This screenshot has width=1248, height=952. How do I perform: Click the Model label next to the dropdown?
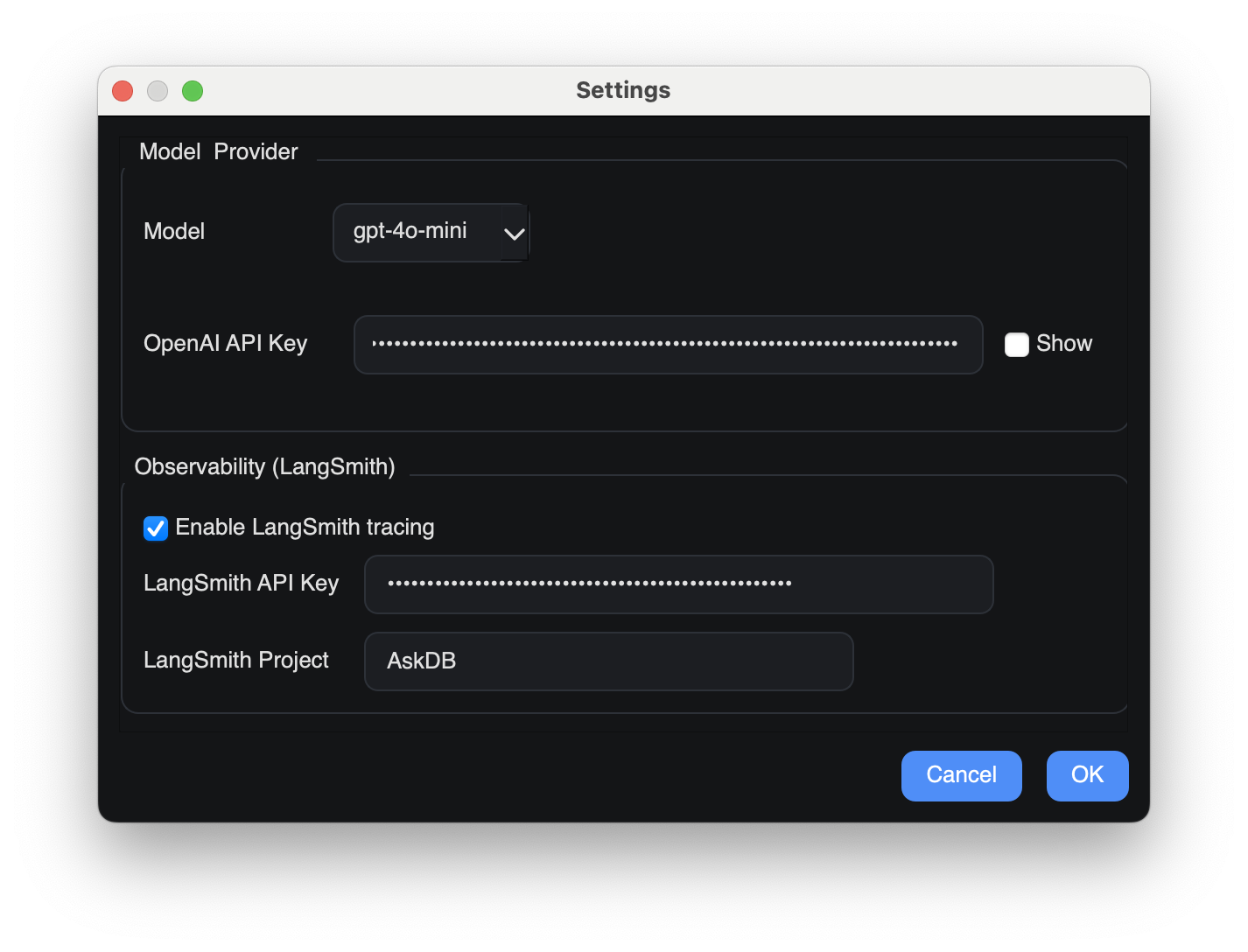tap(173, 232)
